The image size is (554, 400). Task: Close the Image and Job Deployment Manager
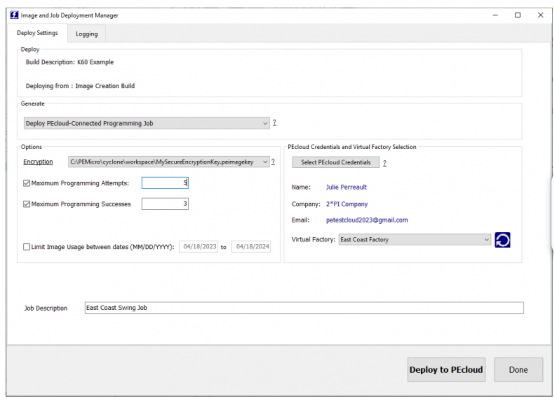click(x=540, y=15)
